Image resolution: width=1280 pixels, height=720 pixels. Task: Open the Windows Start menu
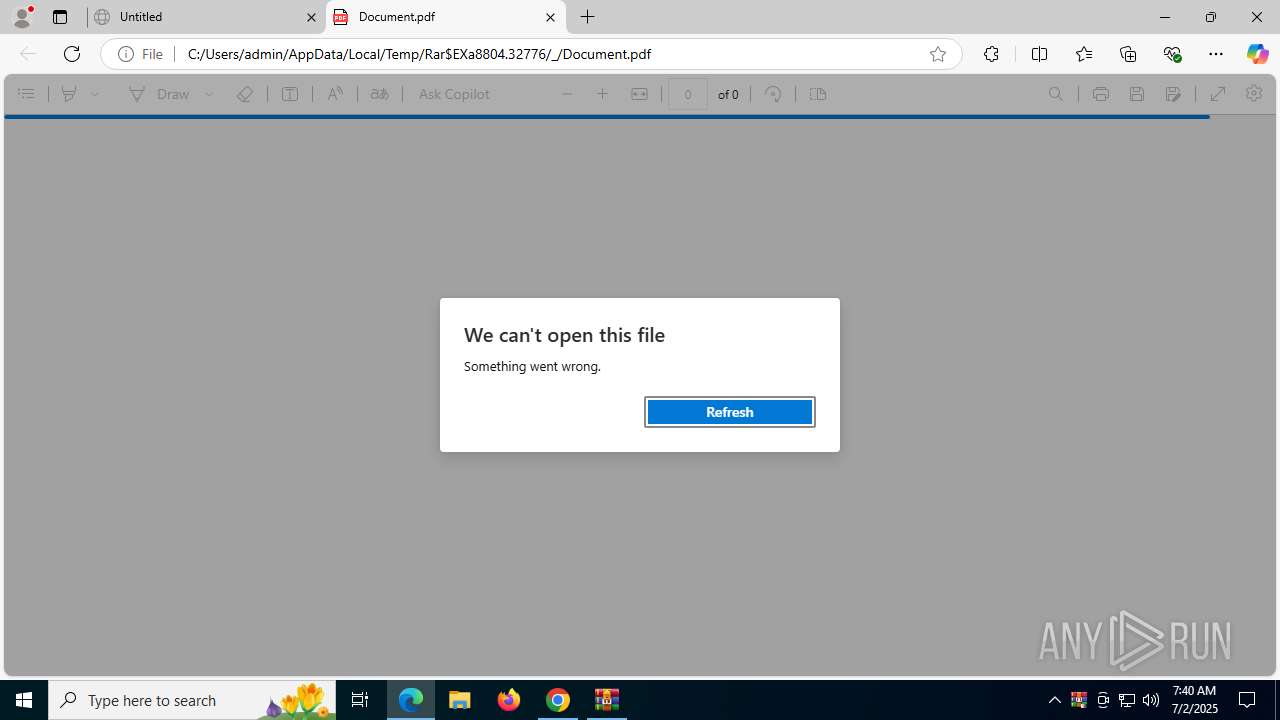pyautogui.click(x=24, y=700)
